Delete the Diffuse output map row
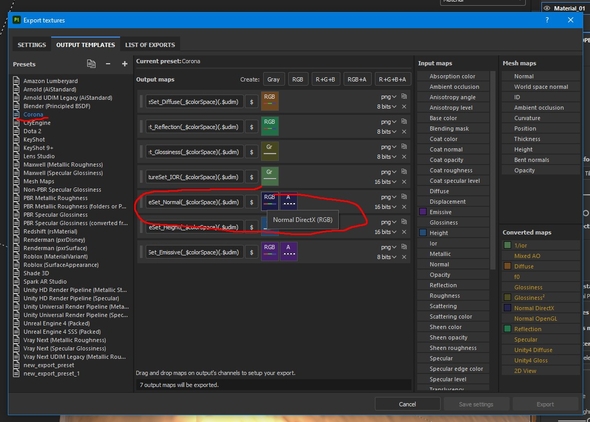The width and height of the screenshot is (590, 422). pyautogui.click(x=404, y=107)
